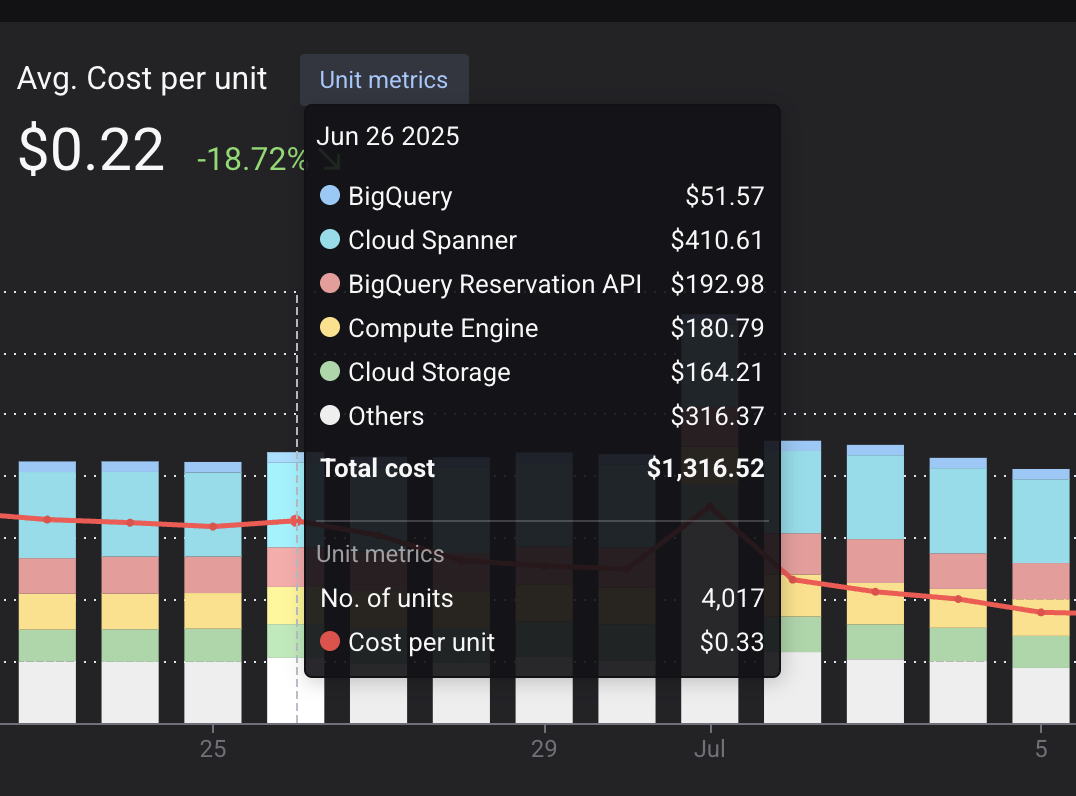Click the No. of units 4,017 value
This screenshot has width=1076, height=796.
(732, 598)
